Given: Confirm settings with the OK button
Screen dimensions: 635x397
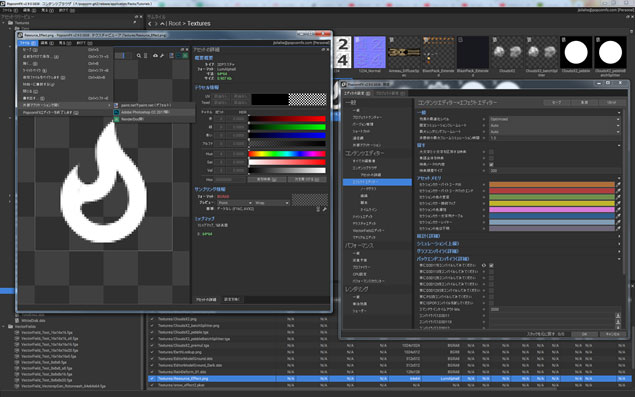Looking at the screenshot, I should [584, 334].
